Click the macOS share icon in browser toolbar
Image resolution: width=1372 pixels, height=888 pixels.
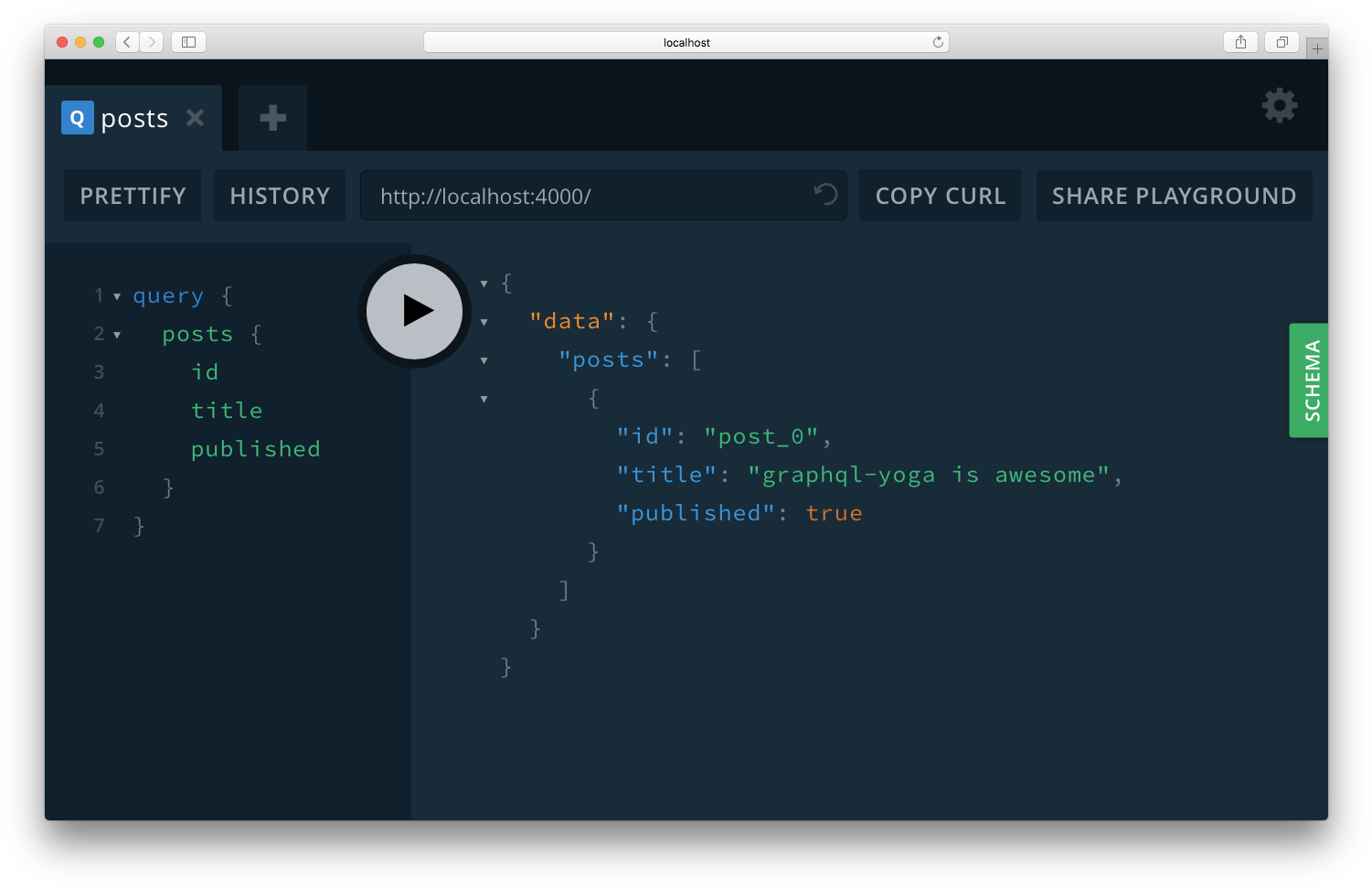pyautogui.click(x=1240, y=42)
